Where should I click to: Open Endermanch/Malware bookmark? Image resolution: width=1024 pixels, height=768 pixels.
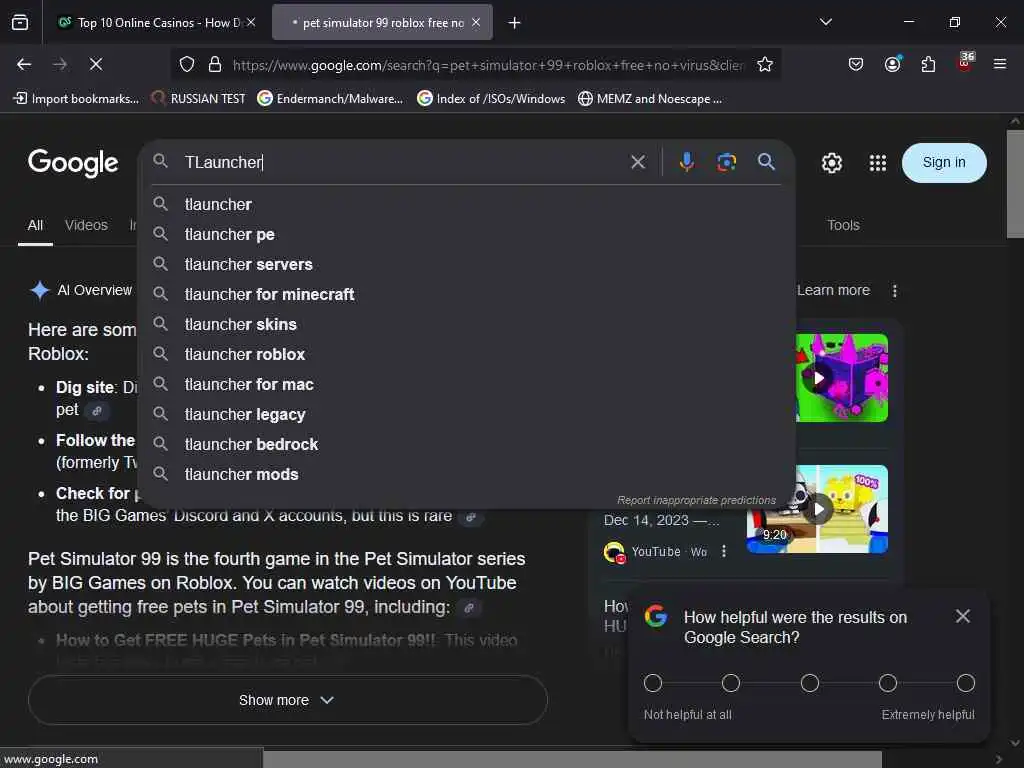330,99
